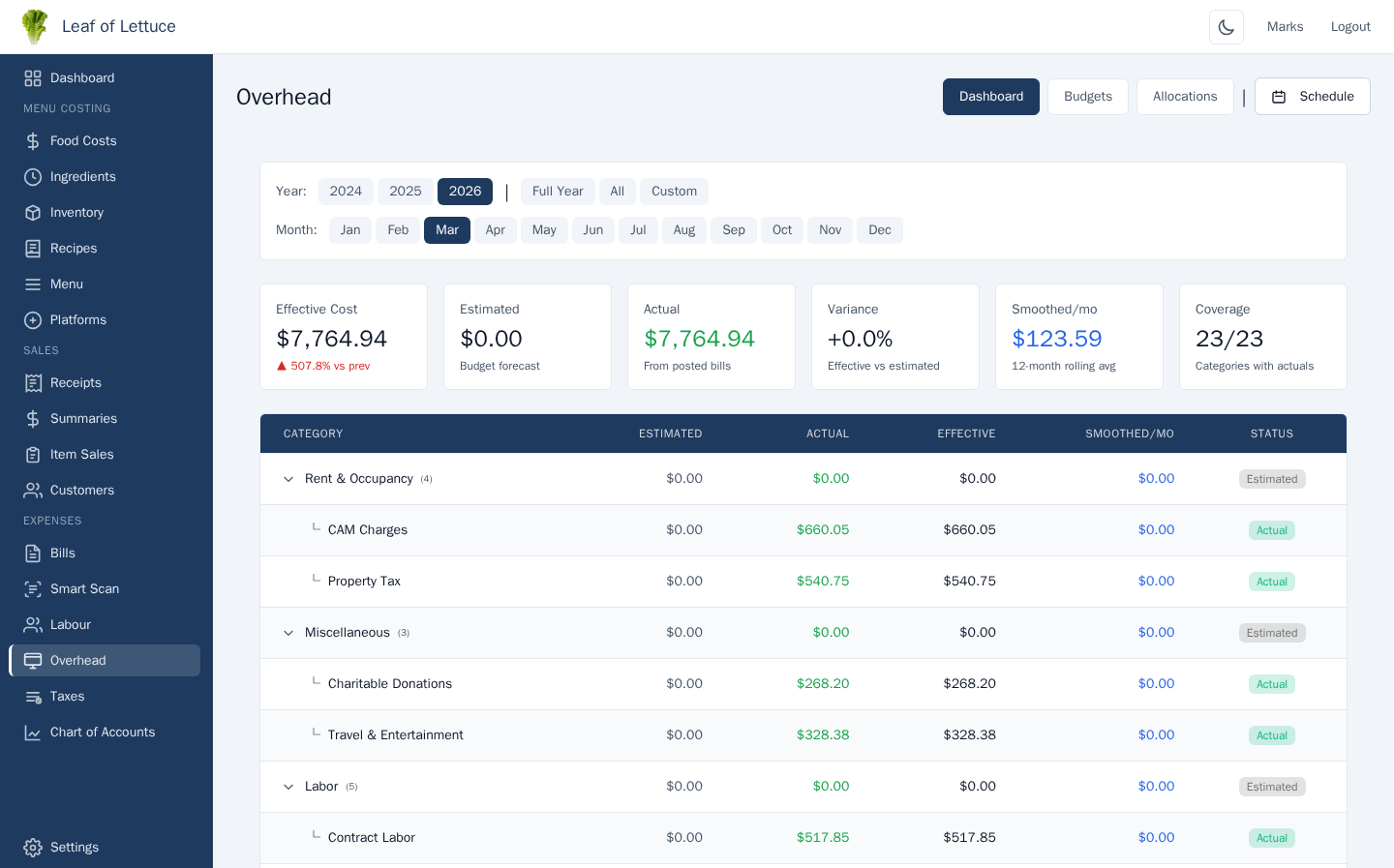Collapse the Rent & Occupancy category
This screenshot has height=868, width=1394.
click(288, 479)
